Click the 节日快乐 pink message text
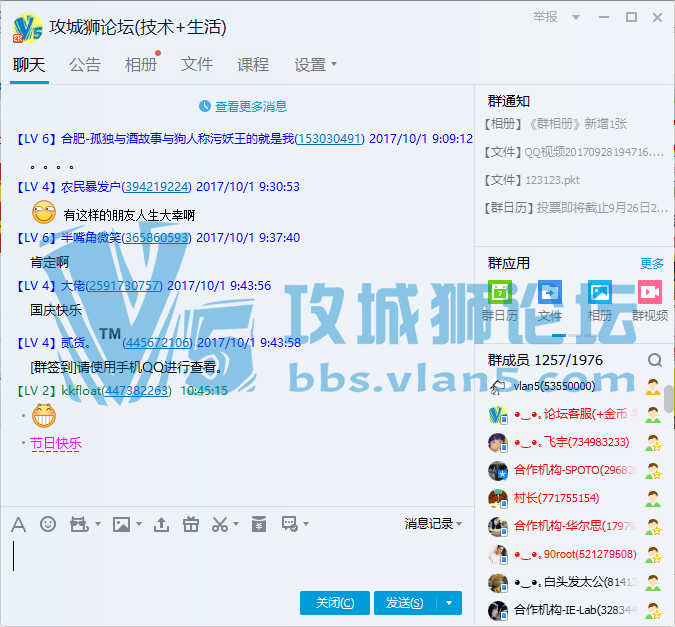 [56, 443]
